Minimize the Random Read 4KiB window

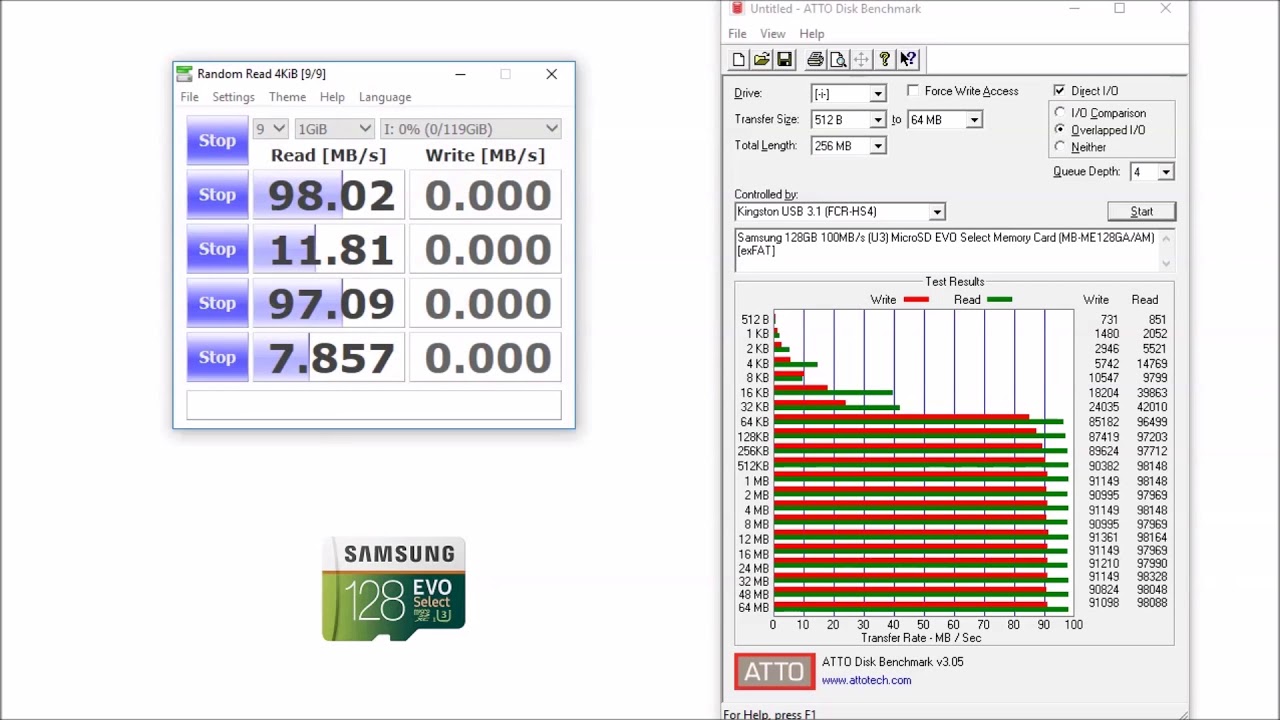pyautogui.click(x=460, y=74)
